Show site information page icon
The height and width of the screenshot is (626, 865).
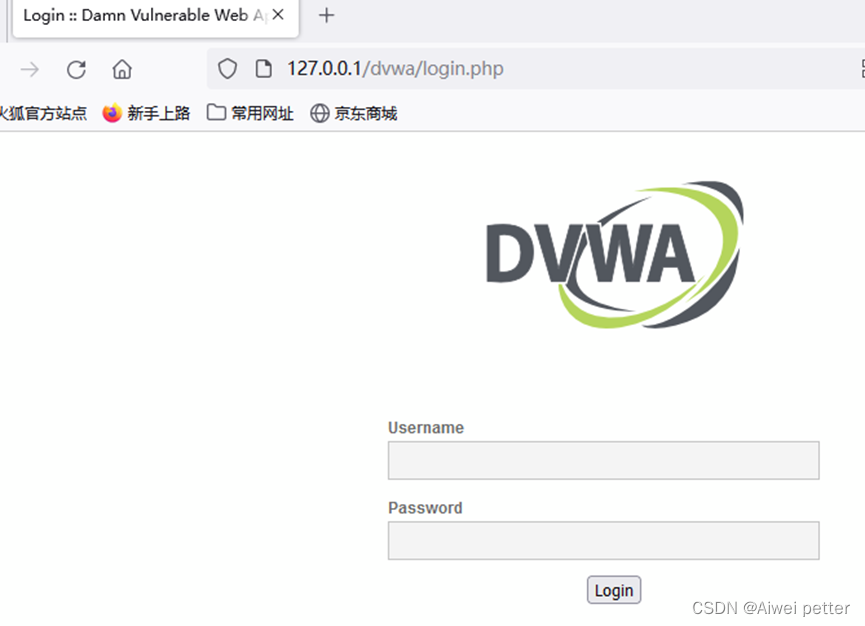[x=264, y=69]
